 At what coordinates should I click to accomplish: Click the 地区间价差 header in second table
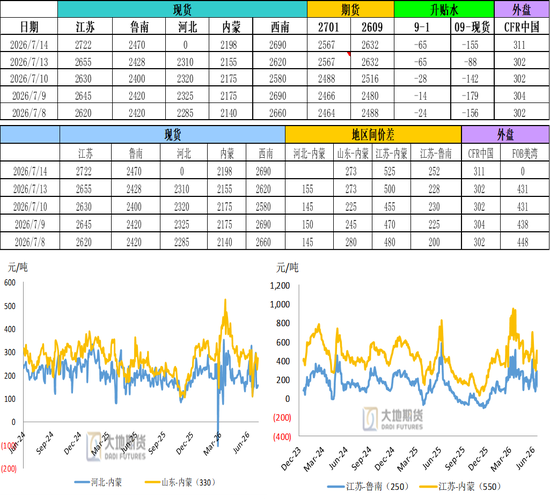pos(373,134)
